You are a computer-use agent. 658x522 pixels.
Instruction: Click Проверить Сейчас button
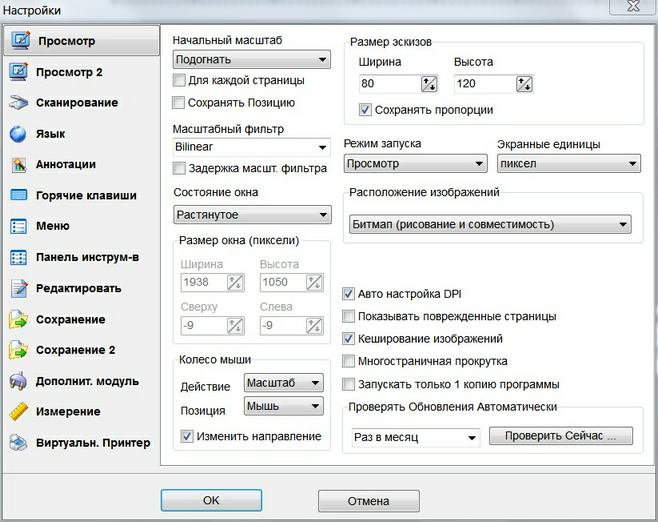561,436
